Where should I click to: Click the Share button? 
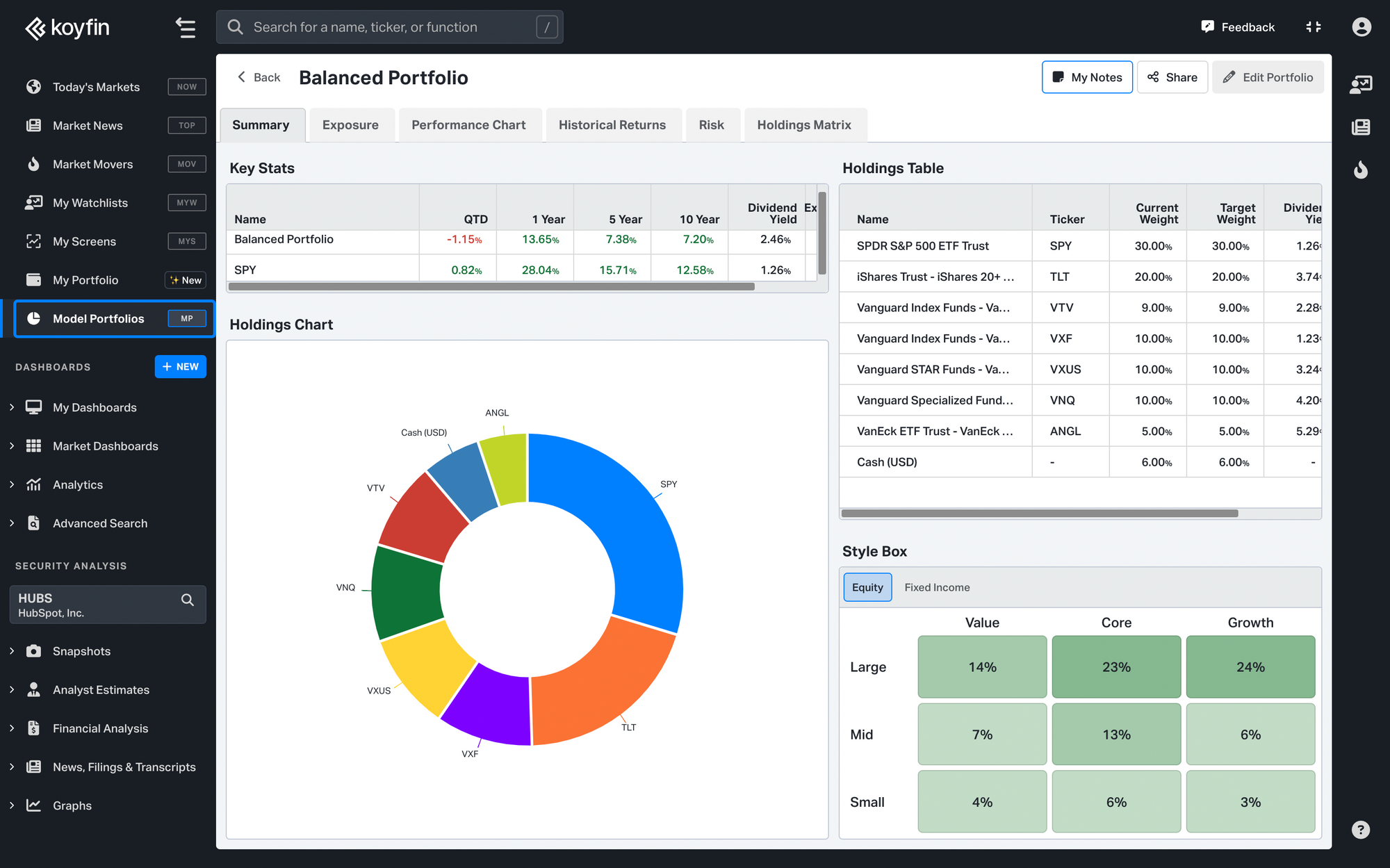1172,77
